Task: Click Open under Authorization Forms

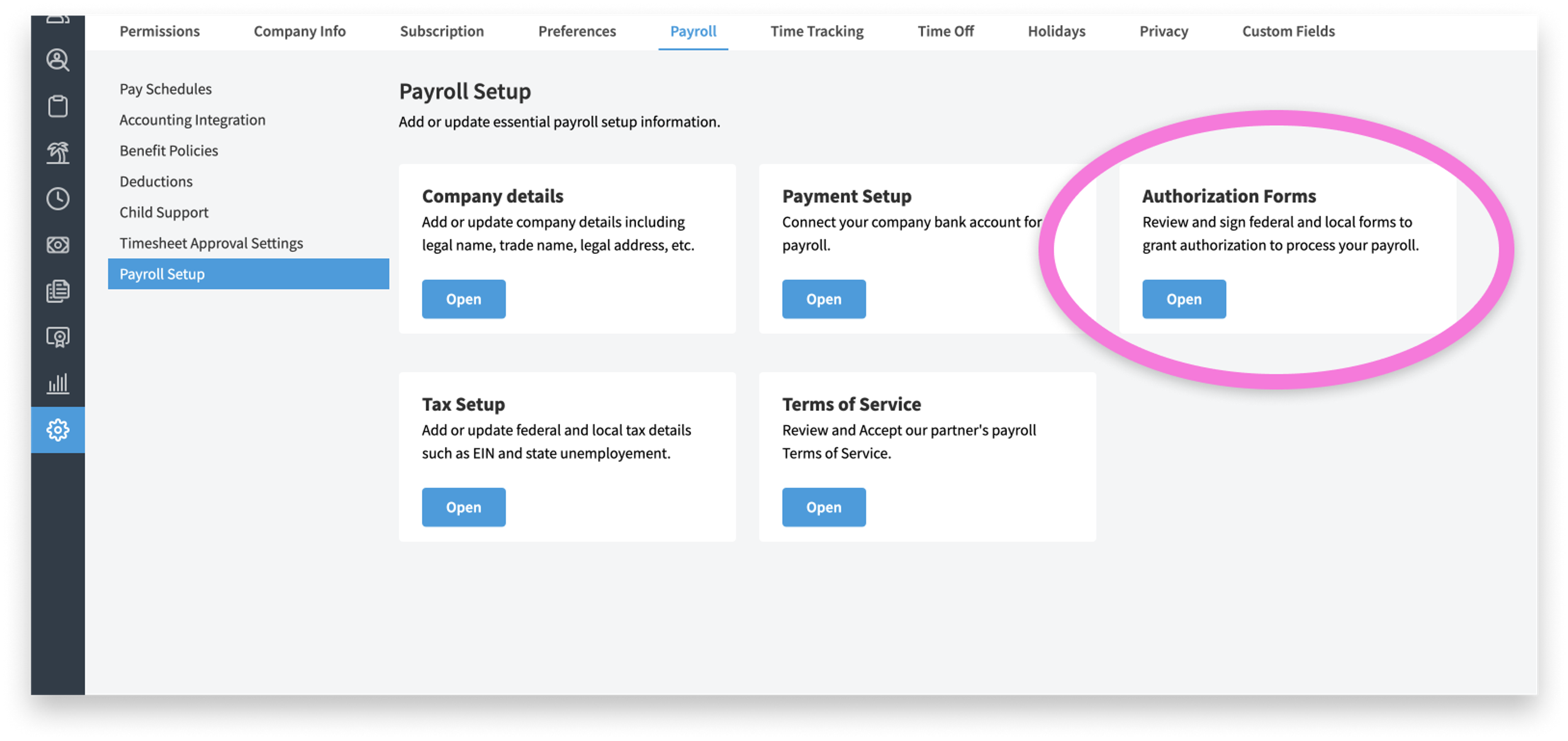Action: 1184,299
